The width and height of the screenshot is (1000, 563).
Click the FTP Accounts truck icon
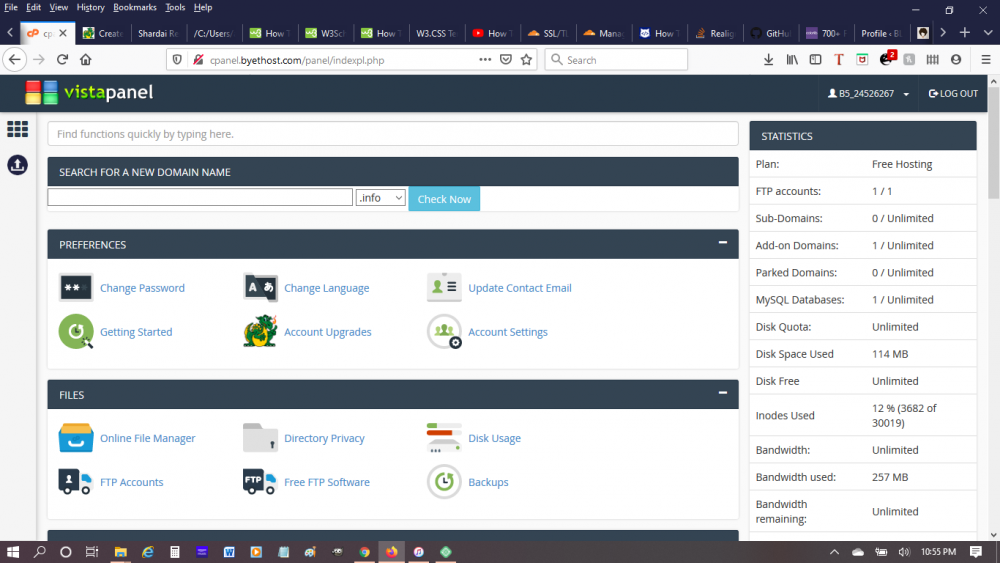click(x=76, y=482)
